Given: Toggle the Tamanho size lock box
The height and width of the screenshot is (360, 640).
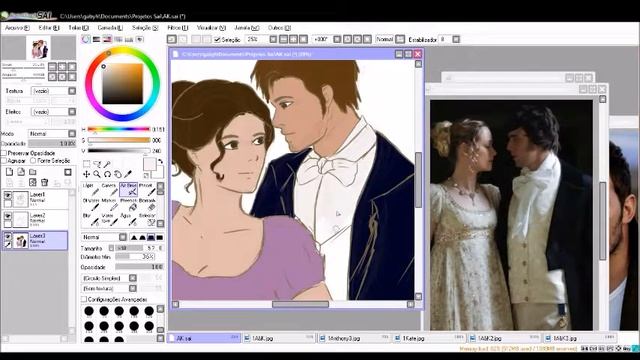Looking at the screenshot, I should tap(111, 248).
